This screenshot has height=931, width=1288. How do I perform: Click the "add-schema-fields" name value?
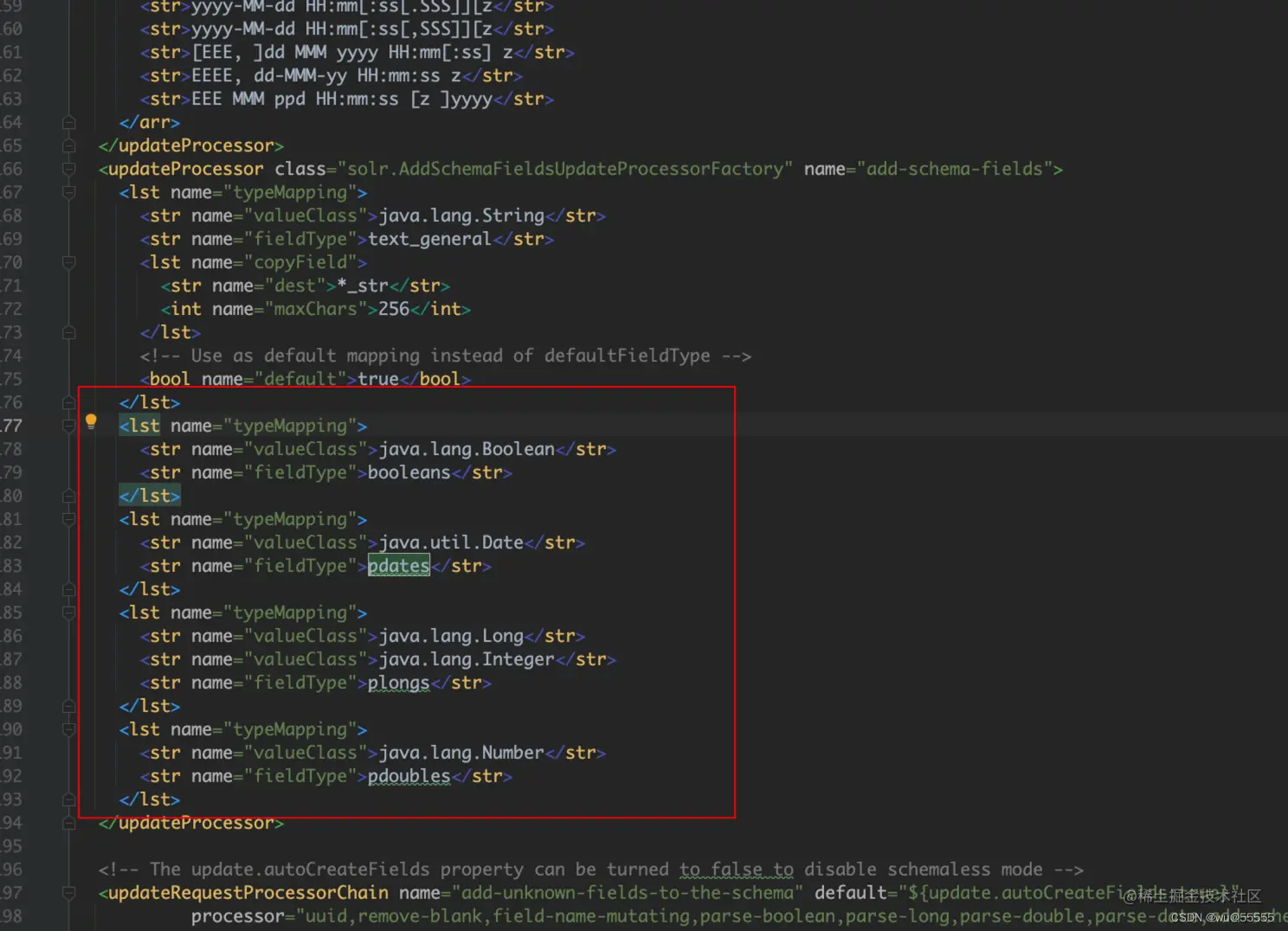955,169
